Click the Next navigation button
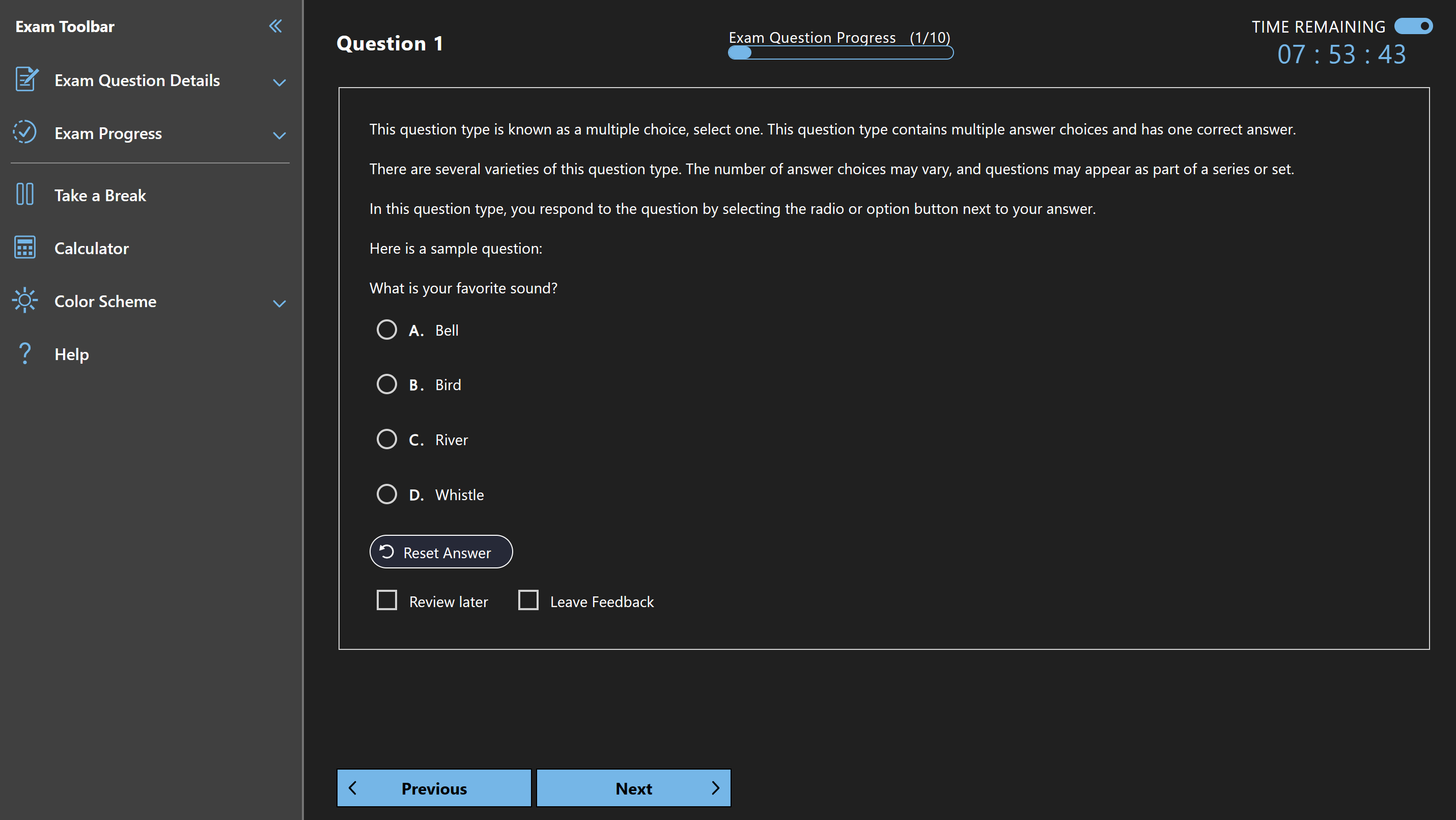Image resolution: width=1456 pixels, height=820 pixels. tap(634, 788)
